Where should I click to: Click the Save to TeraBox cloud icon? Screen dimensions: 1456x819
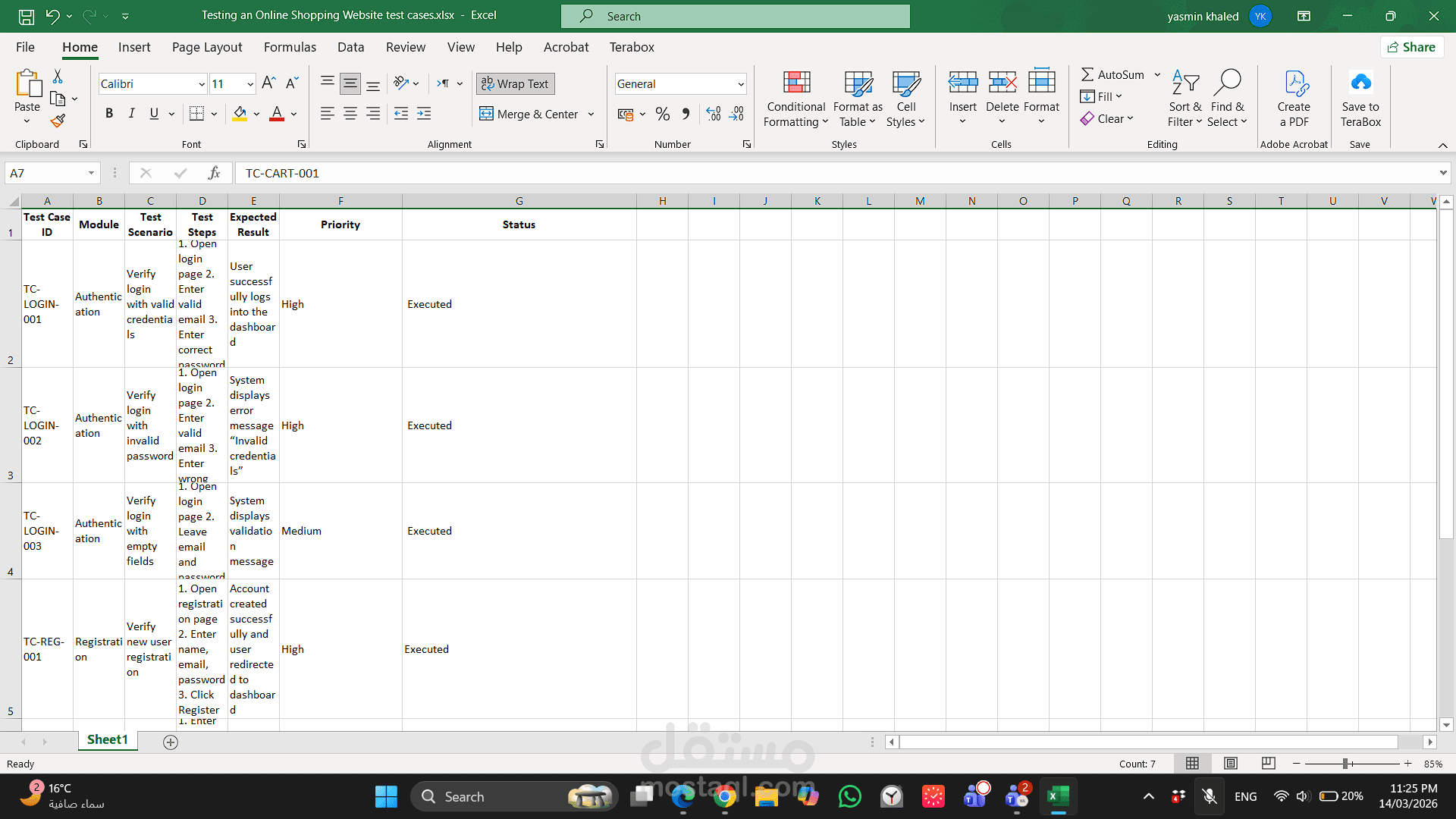point(1360,83)
